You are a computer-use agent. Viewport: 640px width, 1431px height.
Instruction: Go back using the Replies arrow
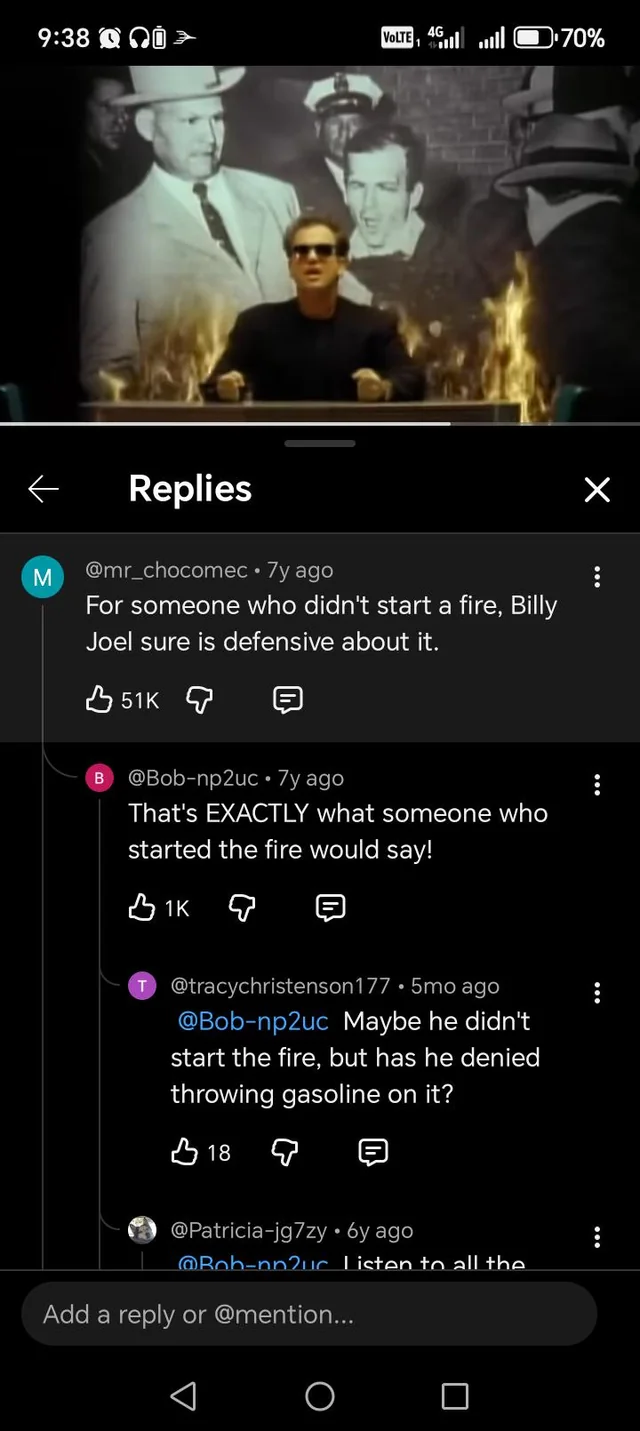(x=43, y=489)
